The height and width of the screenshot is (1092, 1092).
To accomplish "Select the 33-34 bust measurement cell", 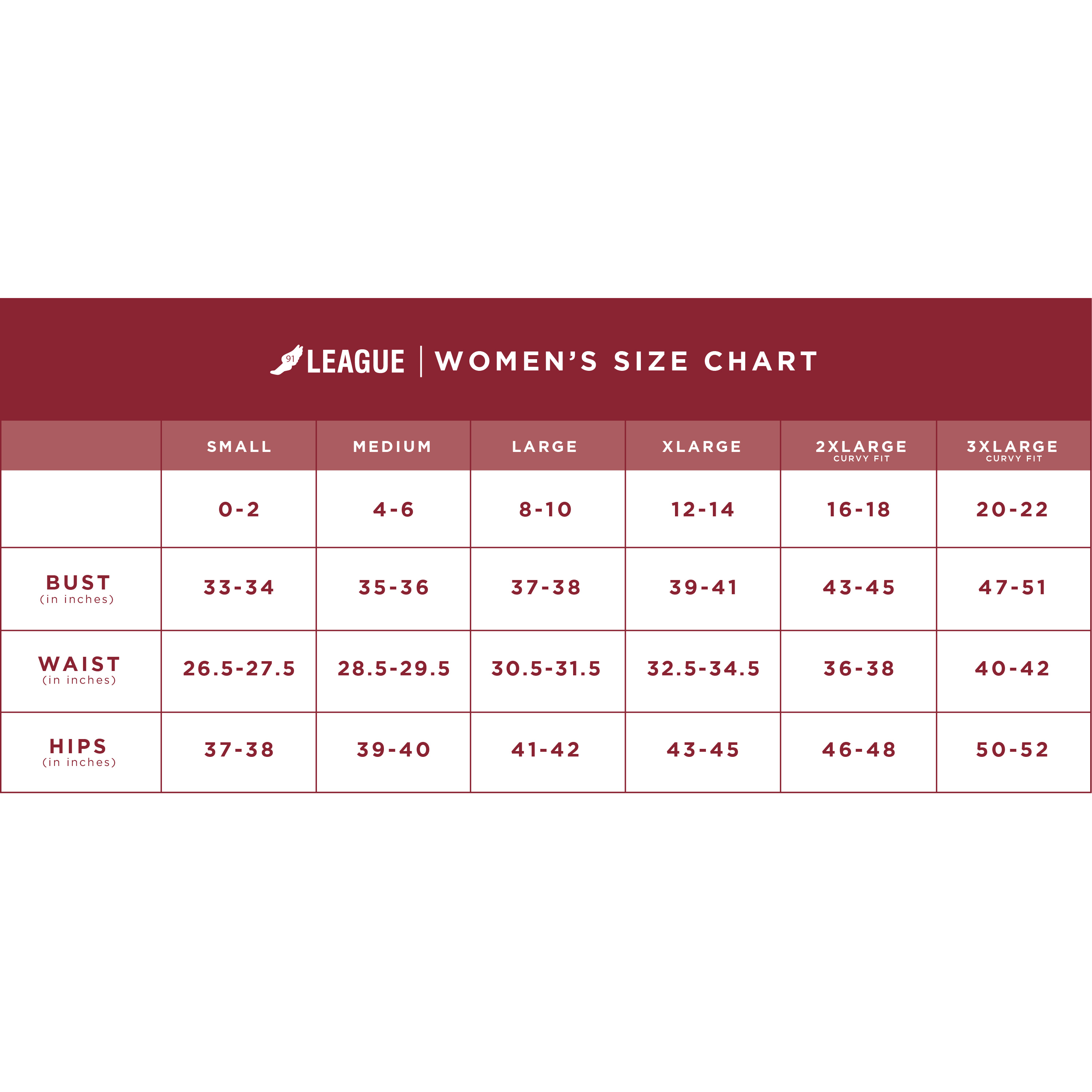I will 238,589.
